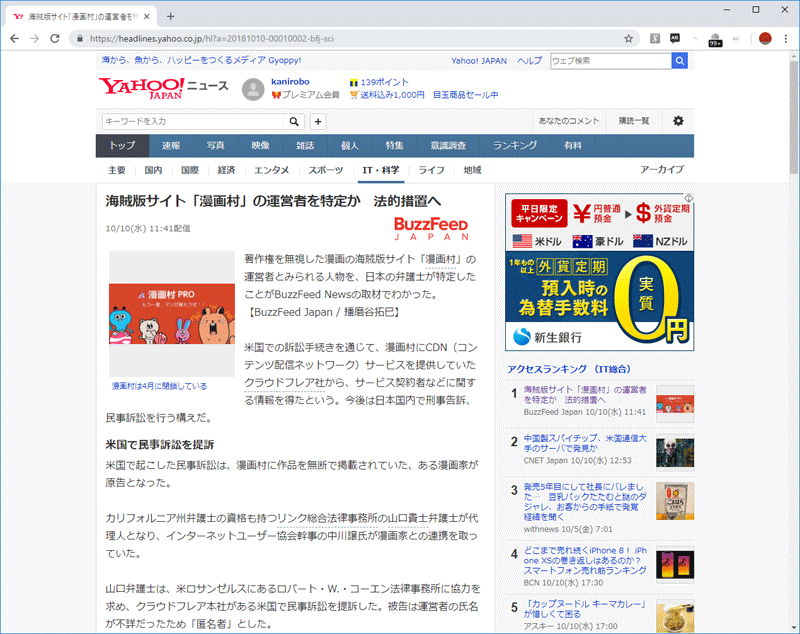
Task: Click in the ウェブ検索 input field
Action: pos(611,61)
